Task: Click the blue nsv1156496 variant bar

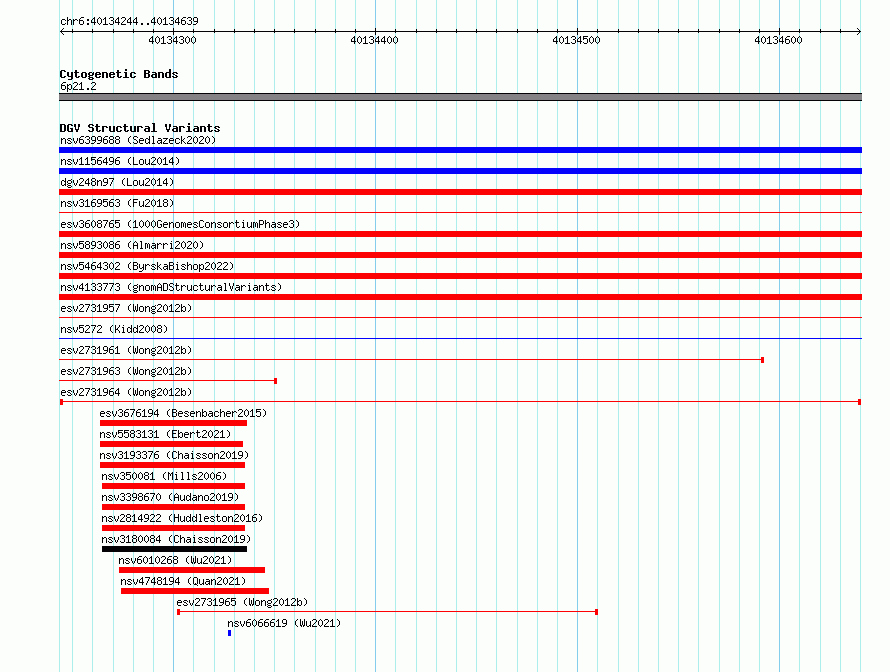Action: pyautogui.click(x=460, y=171)
